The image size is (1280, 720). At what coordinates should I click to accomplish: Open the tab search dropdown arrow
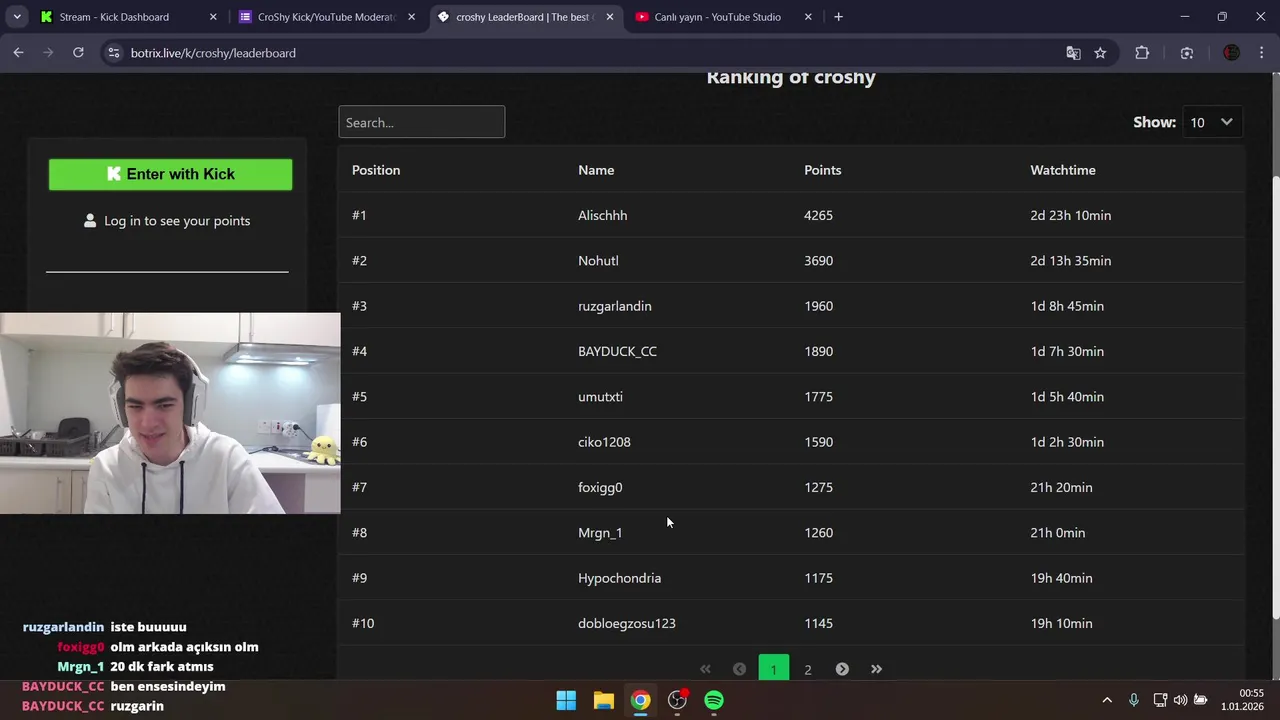pos(17,17)
